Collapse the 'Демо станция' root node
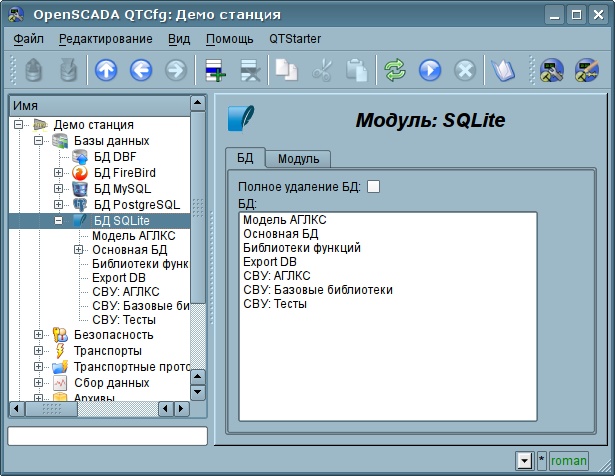This screenshot has height=476, width=615. tap(18, 125)
